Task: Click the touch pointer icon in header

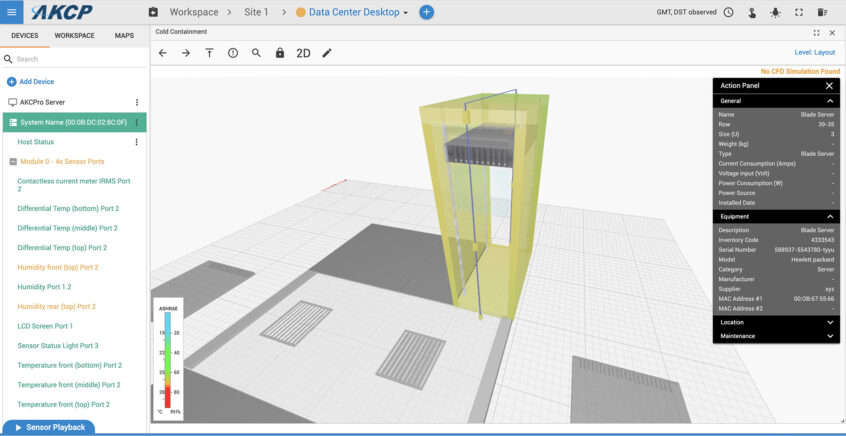Action: [752, 12]
